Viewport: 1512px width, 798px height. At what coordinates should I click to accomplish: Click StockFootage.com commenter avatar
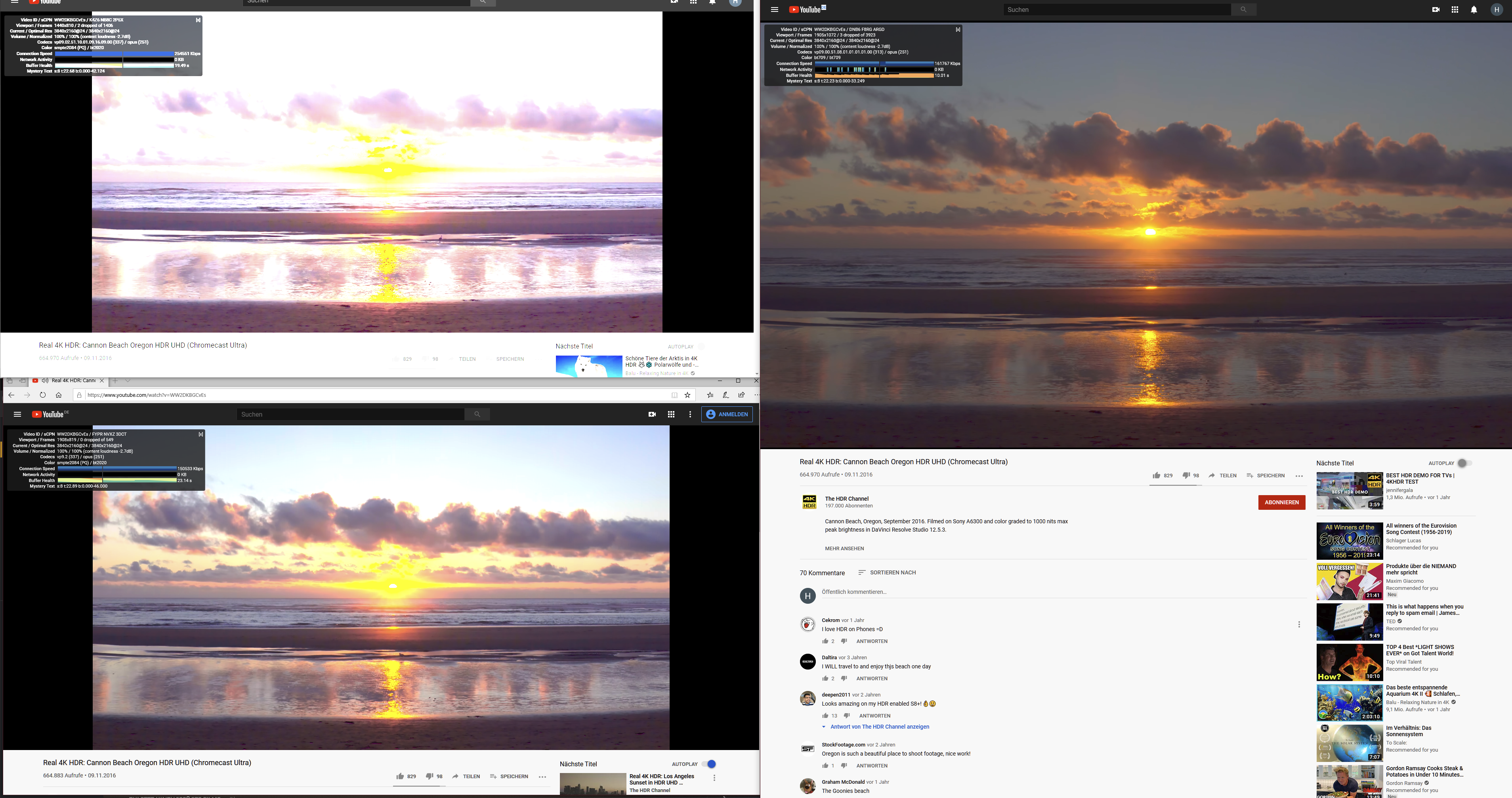click(808, 749)
